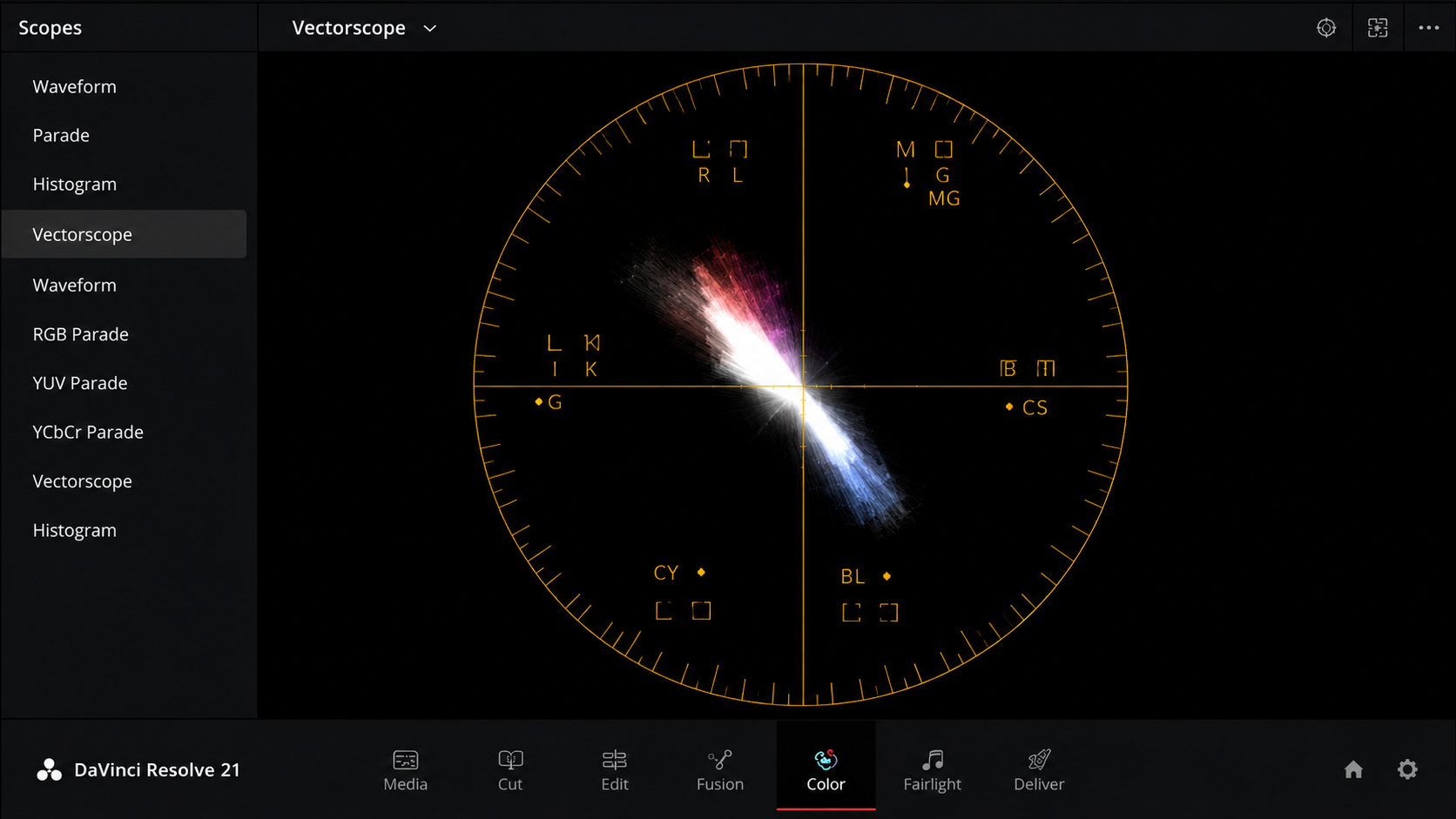The width and height of the screenshot is (1456, 819).
Task: Open project settings gear icon
Action: [x=1407, y=769]
